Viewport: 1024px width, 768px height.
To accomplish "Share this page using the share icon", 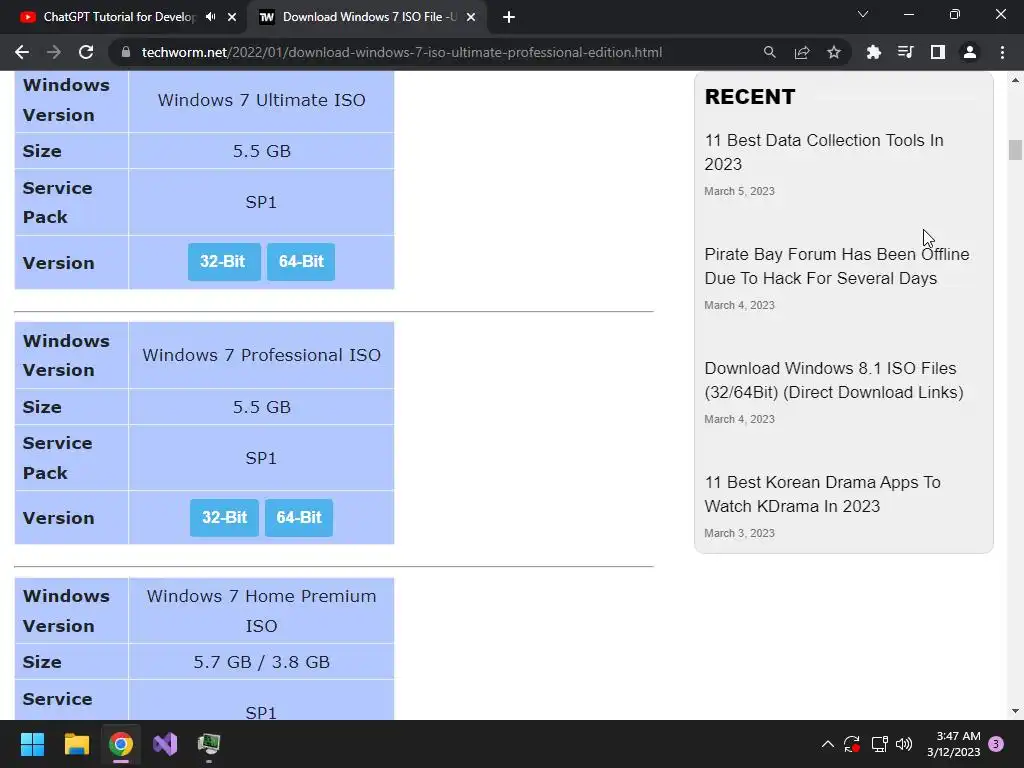I will [802, 52].
